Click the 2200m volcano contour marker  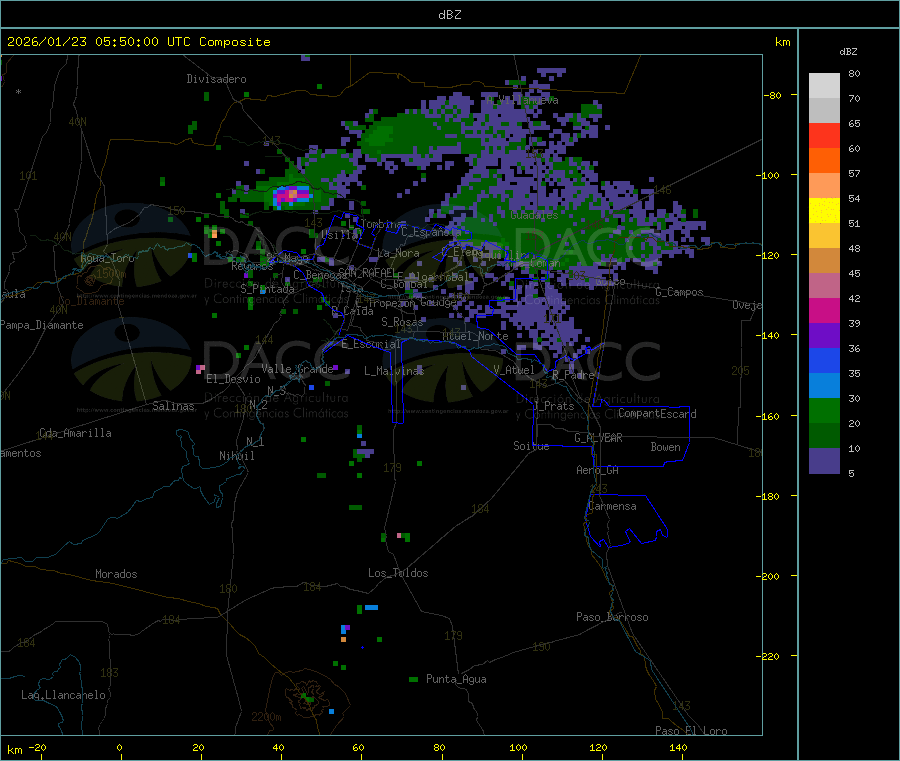click(266, 717)
